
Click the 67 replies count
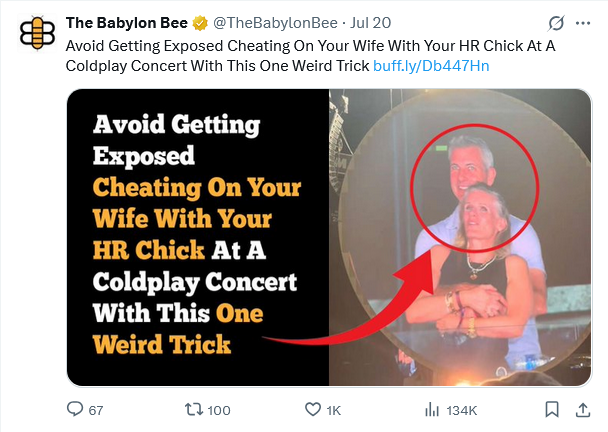[96, 410]
